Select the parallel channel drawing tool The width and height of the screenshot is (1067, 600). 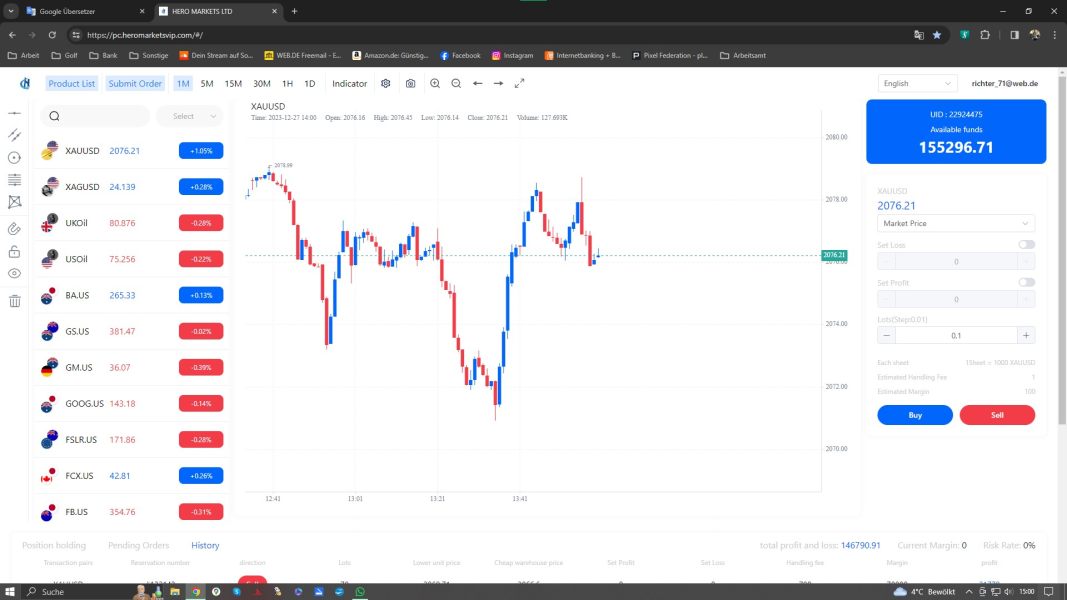[14, 135]
